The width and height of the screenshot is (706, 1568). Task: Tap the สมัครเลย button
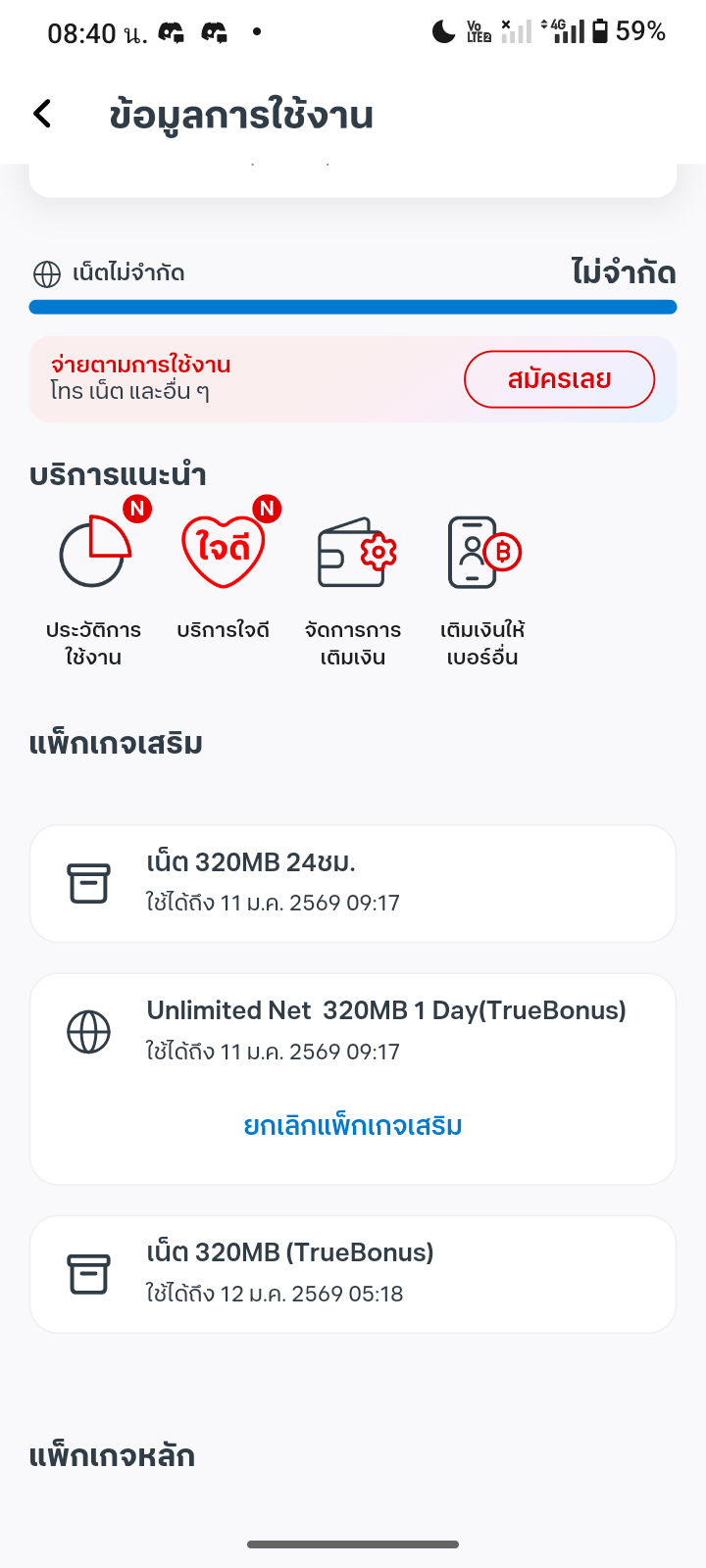559,379
